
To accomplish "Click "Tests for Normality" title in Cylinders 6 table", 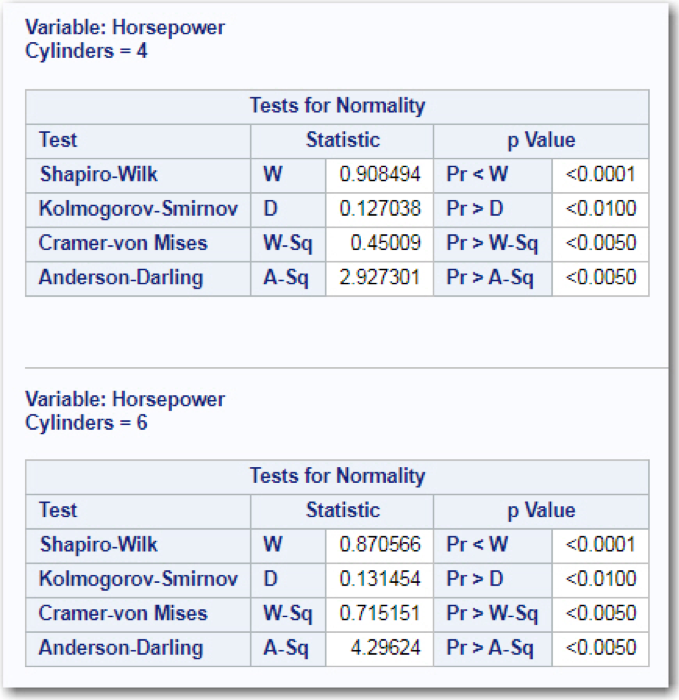I will (x=337, y=476).
